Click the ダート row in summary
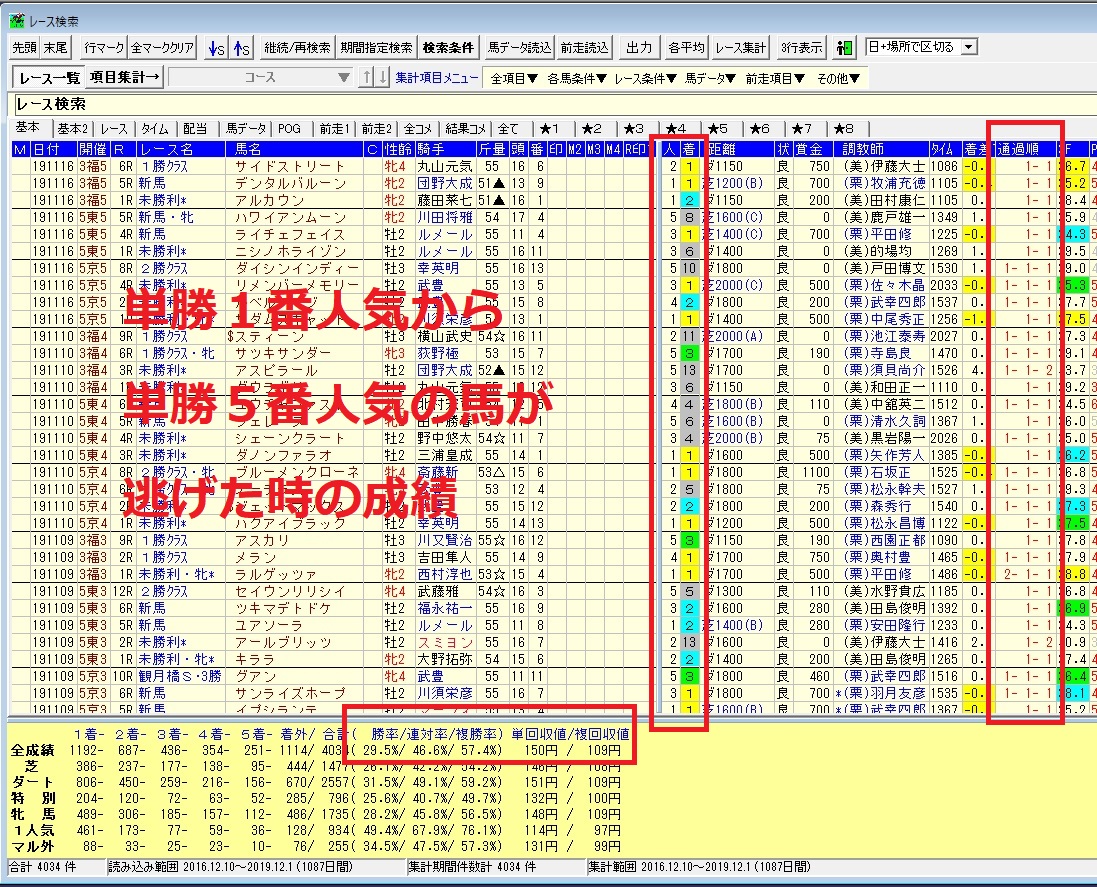This screenshot has height=887, width=1097. (x=316, y=782)
